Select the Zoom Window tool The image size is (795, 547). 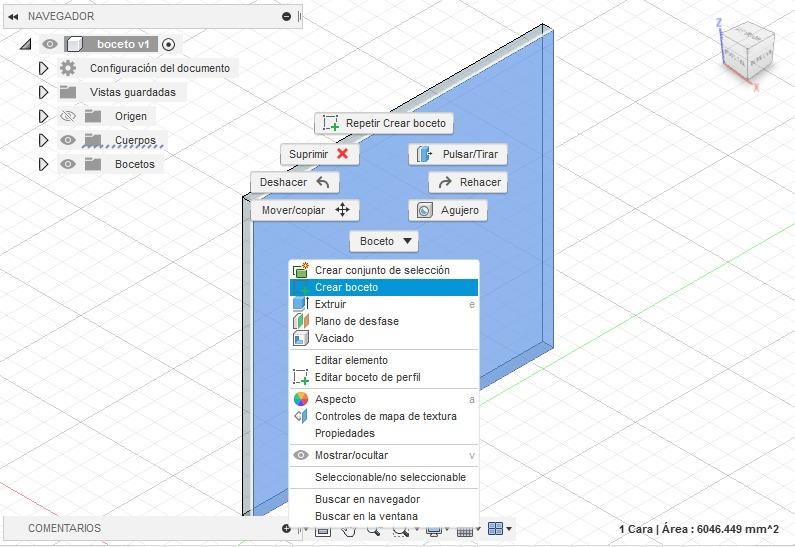point(401,531)
